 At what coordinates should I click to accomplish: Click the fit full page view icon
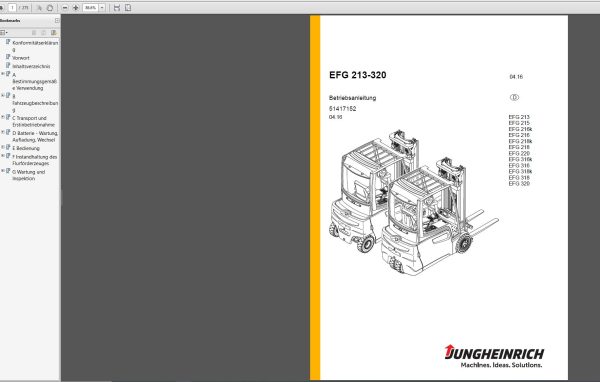[128, 8]
